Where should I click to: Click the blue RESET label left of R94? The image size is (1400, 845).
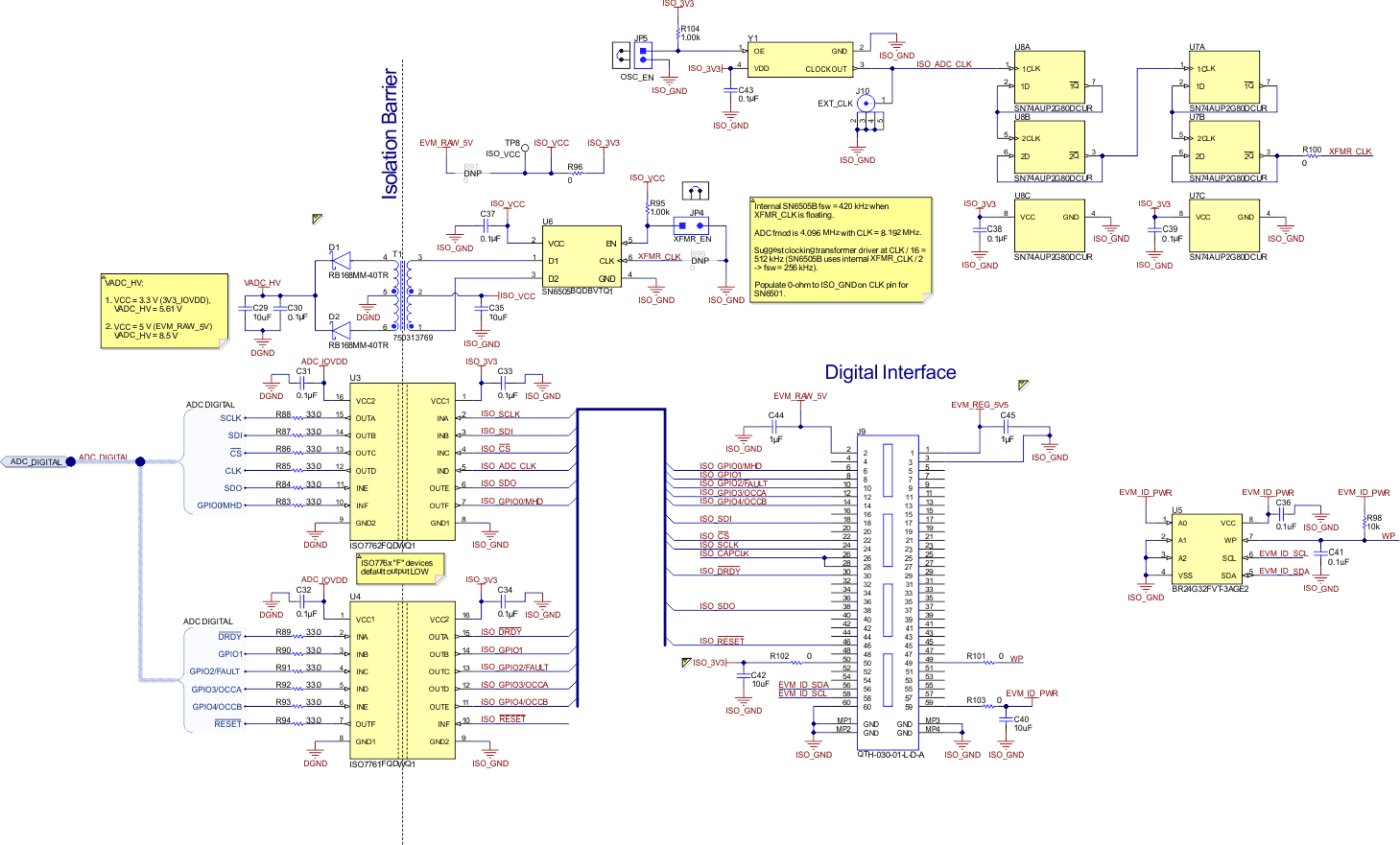pyautogui.click(x=227, y=724)
